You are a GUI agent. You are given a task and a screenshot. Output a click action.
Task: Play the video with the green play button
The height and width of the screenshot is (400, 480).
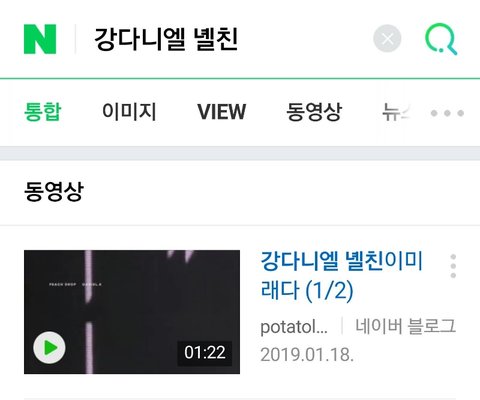coord(49,348)
